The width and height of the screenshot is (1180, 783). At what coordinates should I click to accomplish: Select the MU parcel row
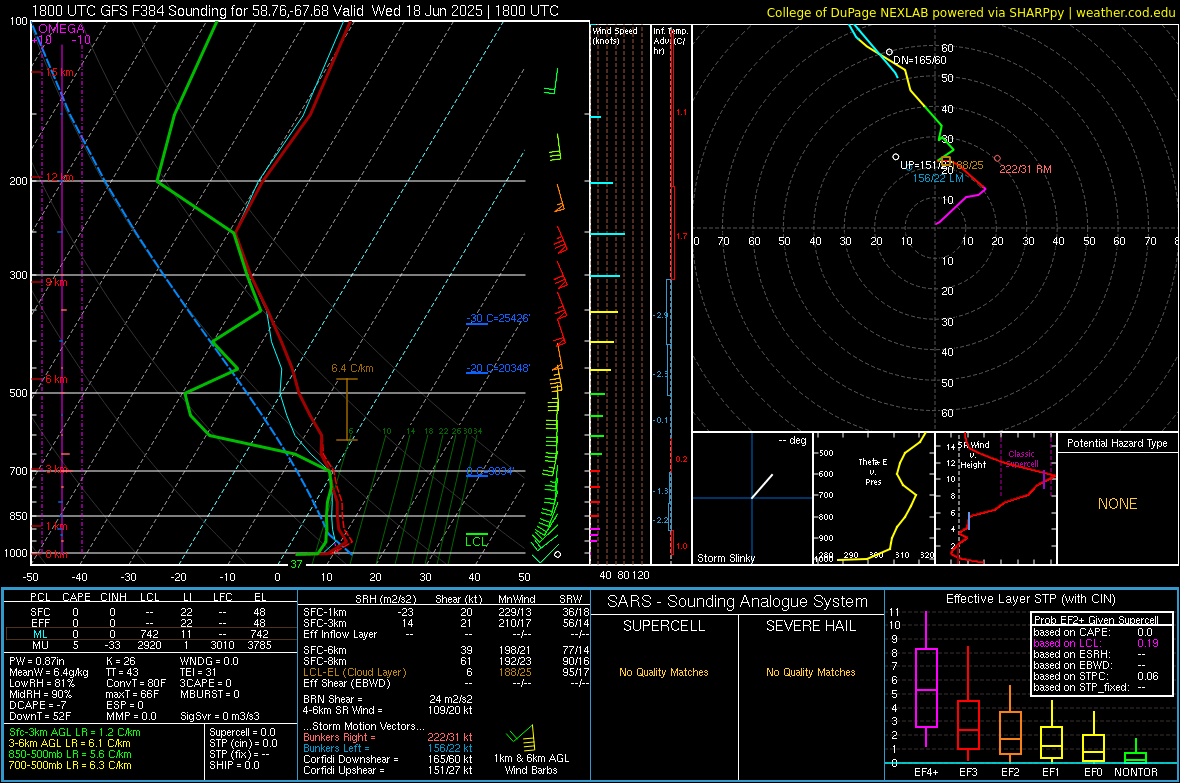pyautogui.click(x=149, y=645)
